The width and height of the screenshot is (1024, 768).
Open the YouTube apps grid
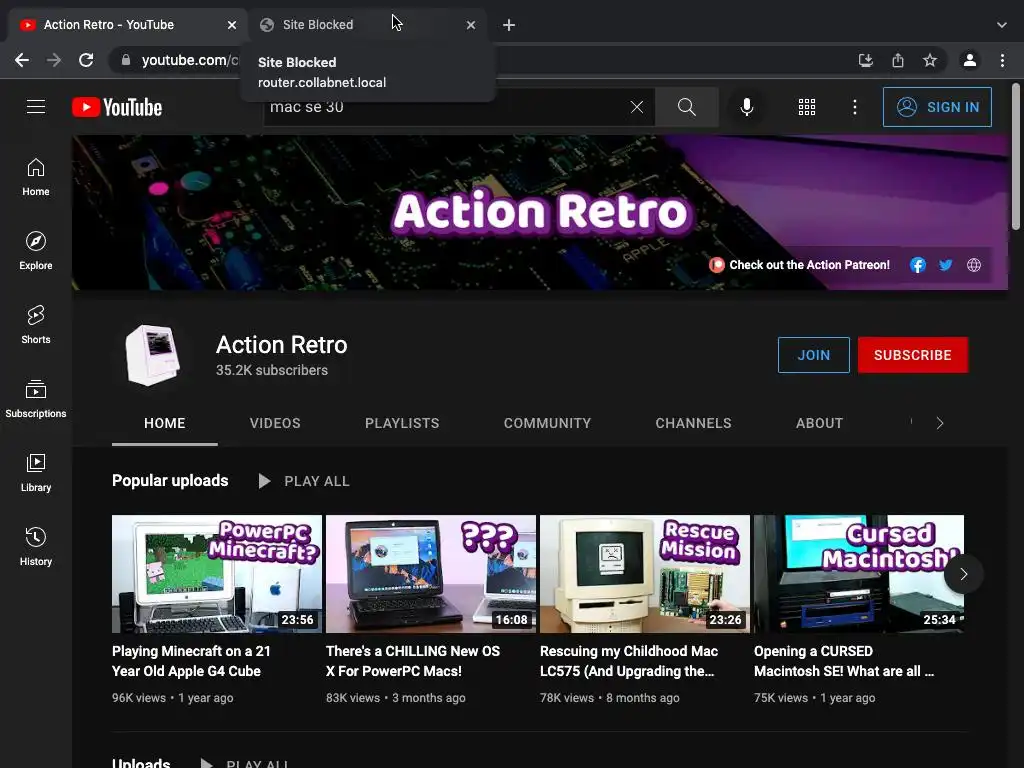[x=807, y=107]
